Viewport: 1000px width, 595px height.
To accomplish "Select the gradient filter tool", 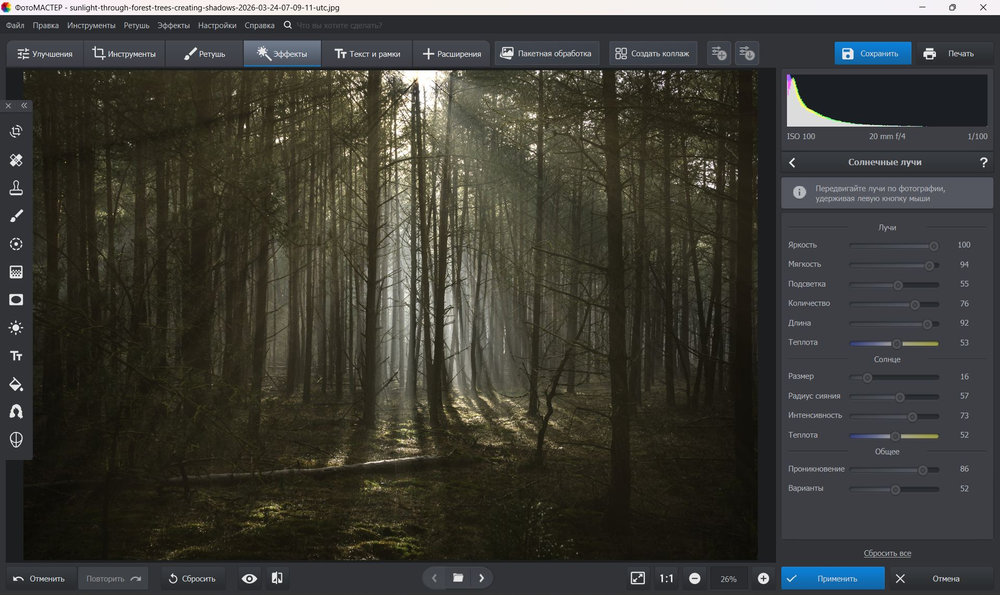I will pos(16,272).
